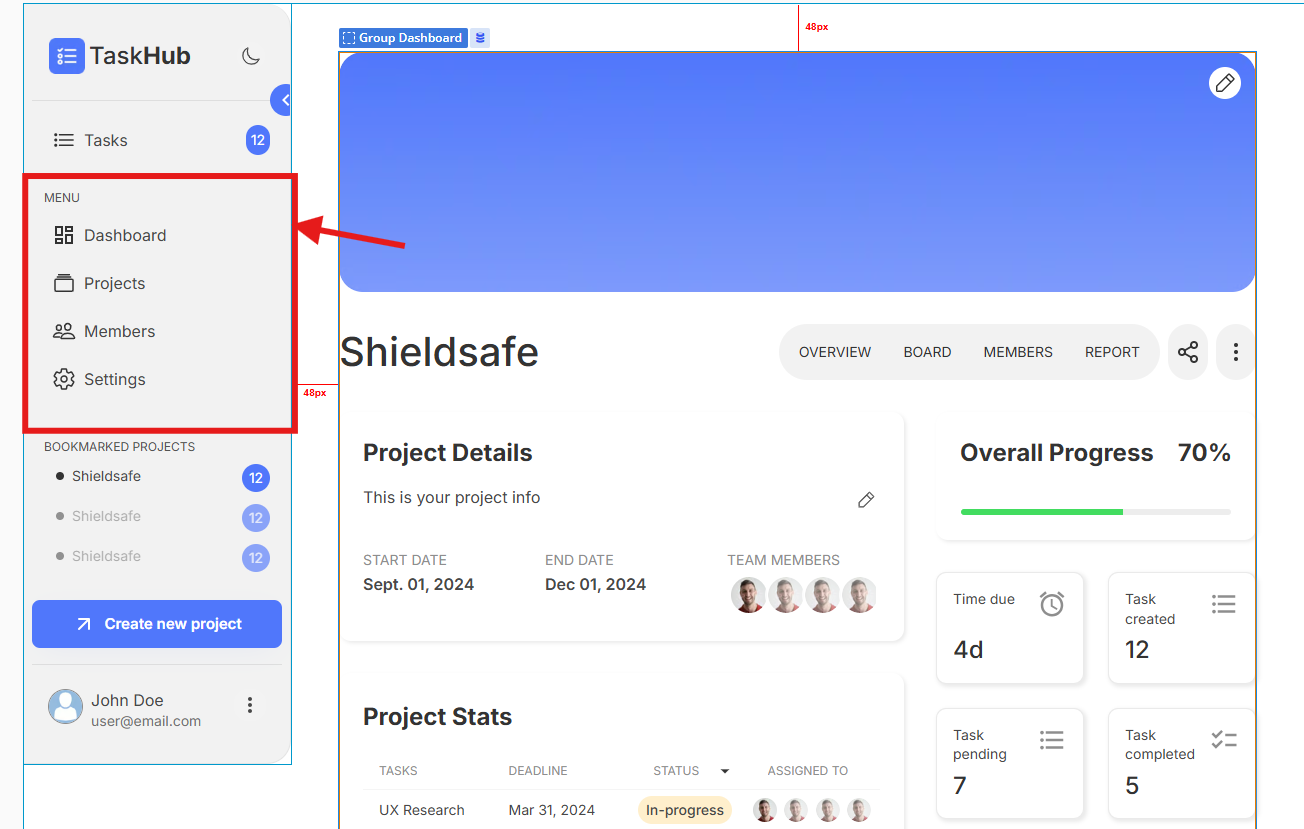Click the pencil icon on the blue banner
Screen dimensions: 1304x829
pos(1224,83)
